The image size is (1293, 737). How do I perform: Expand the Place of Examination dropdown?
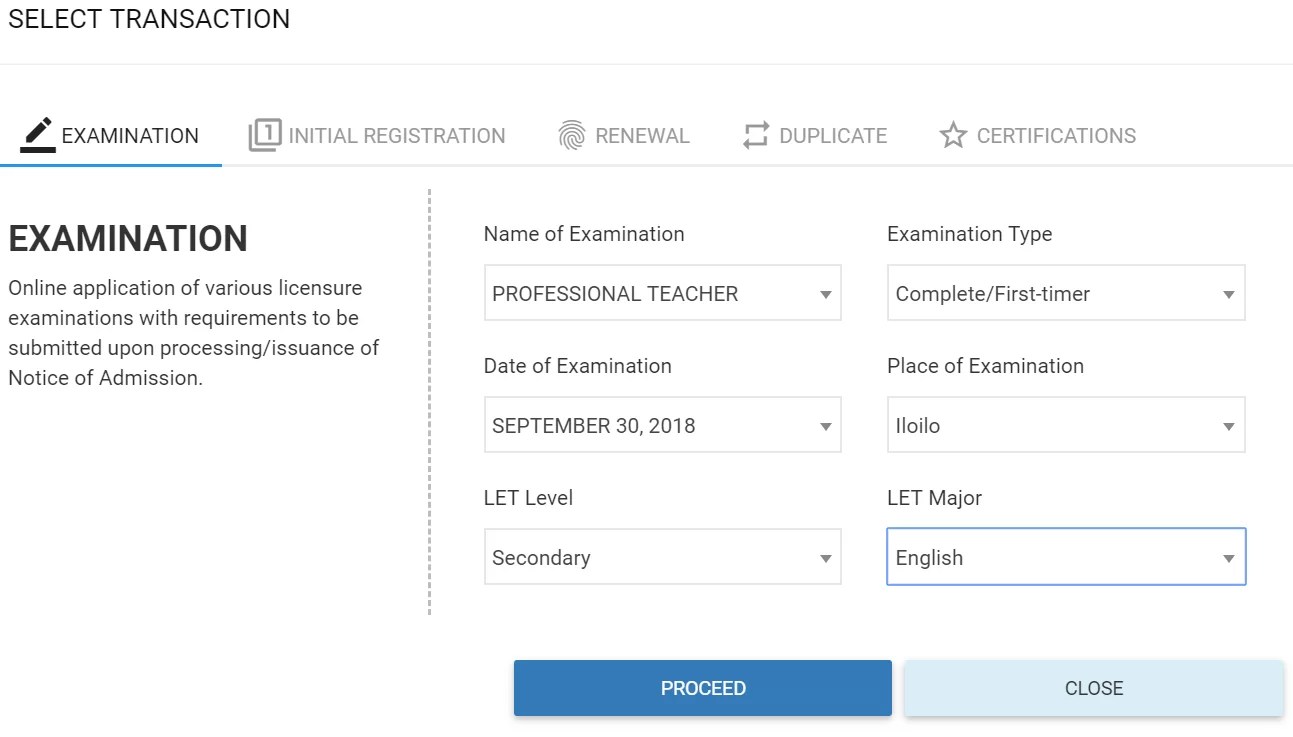pos(1065,425)
